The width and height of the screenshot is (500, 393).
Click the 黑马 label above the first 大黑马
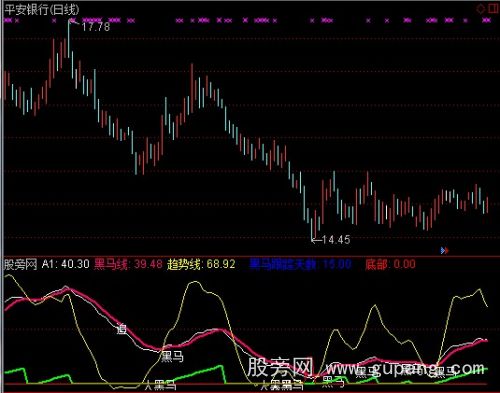pyautogui.click(x=172, y=357)
